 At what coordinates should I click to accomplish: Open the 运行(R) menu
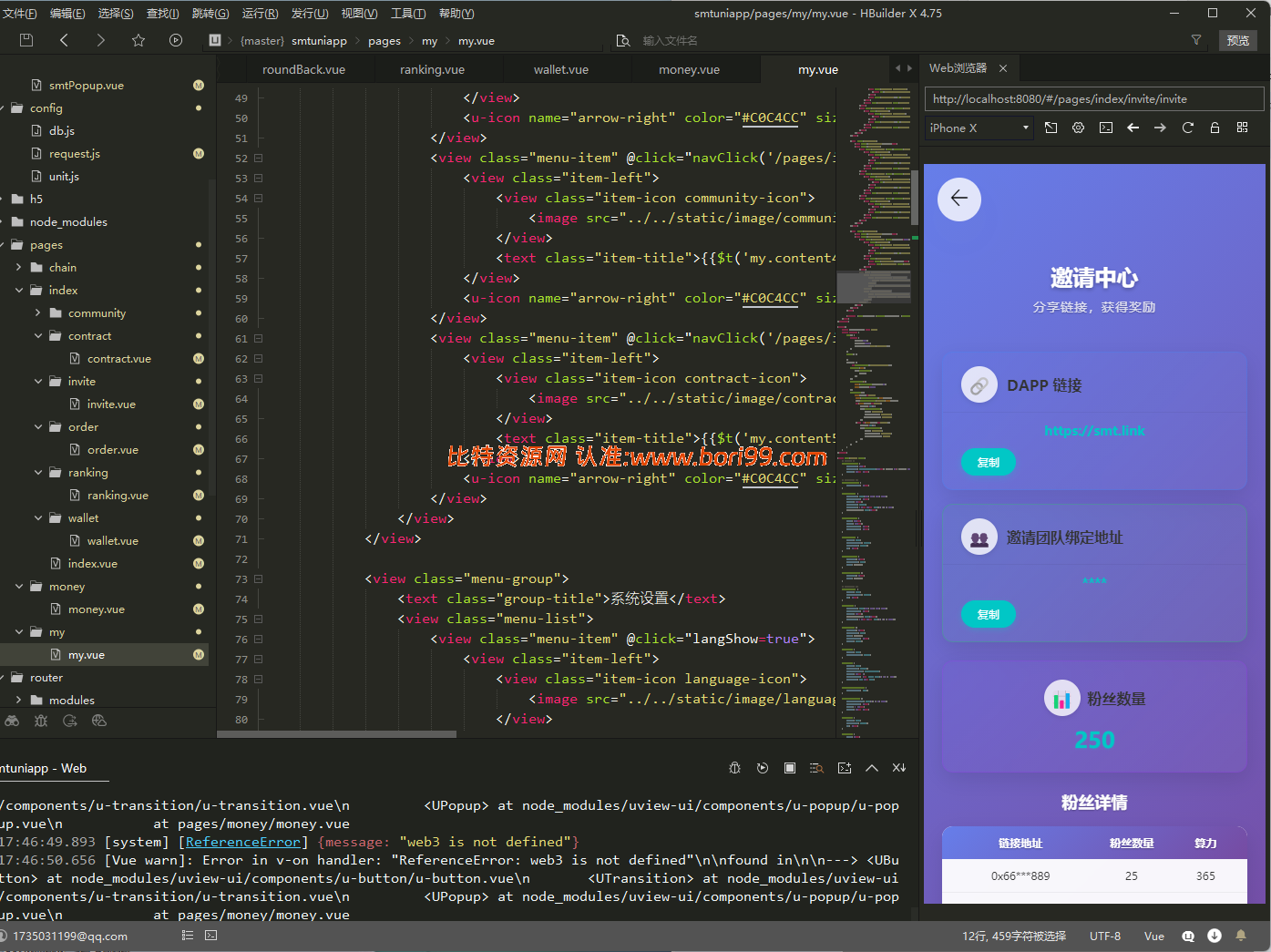tap(261, 13)
